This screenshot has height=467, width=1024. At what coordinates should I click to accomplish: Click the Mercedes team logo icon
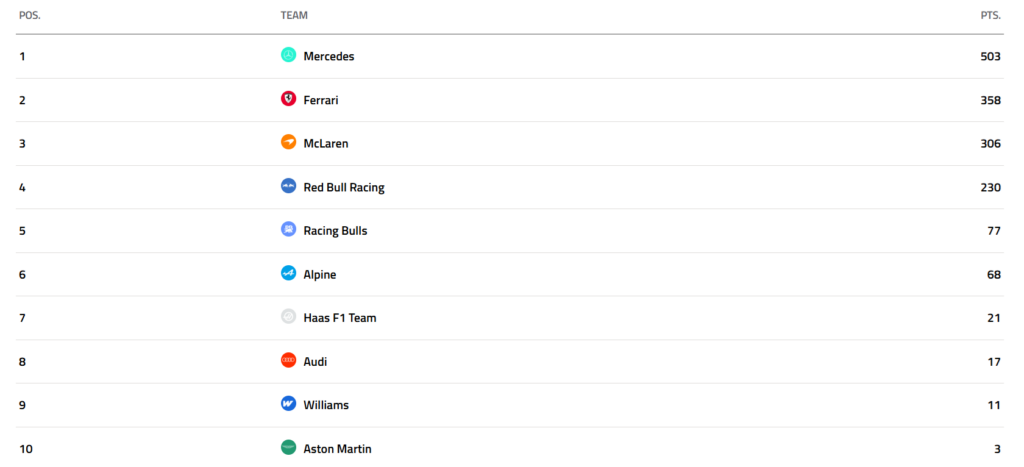point(288,56)
